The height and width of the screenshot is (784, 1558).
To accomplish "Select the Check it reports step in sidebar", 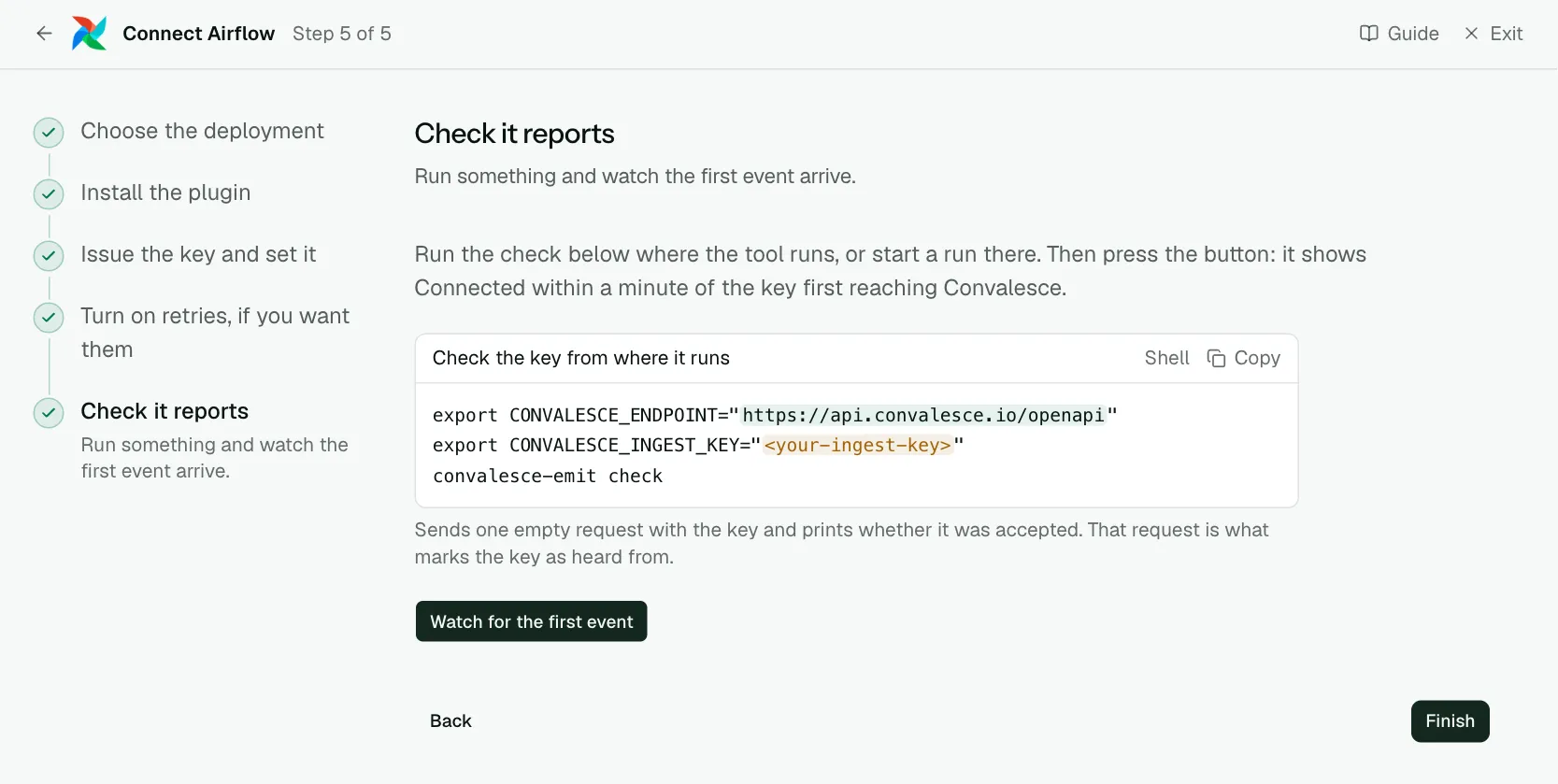I will 164,411.
